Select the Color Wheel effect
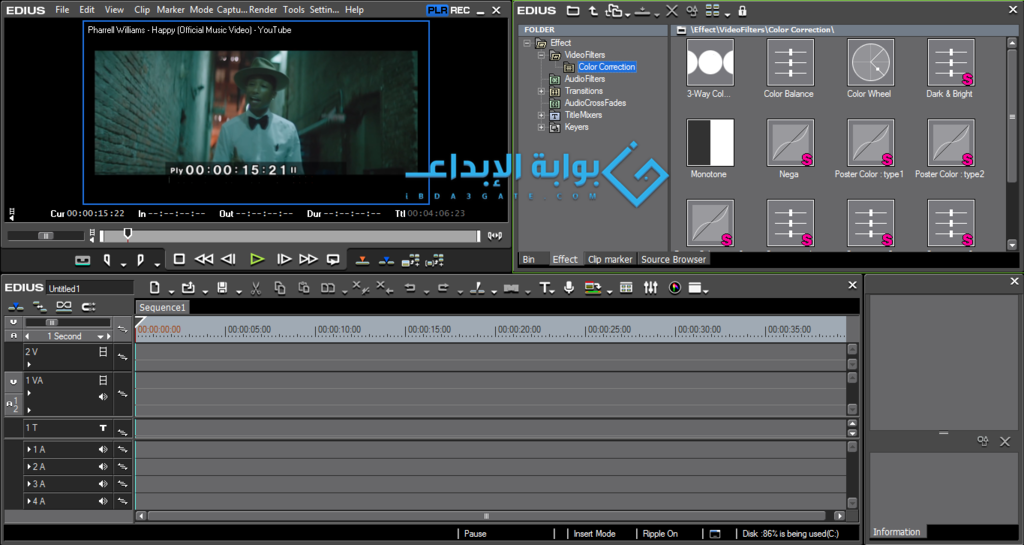Viewport: 1024px width, 545px height. point(871,63)
